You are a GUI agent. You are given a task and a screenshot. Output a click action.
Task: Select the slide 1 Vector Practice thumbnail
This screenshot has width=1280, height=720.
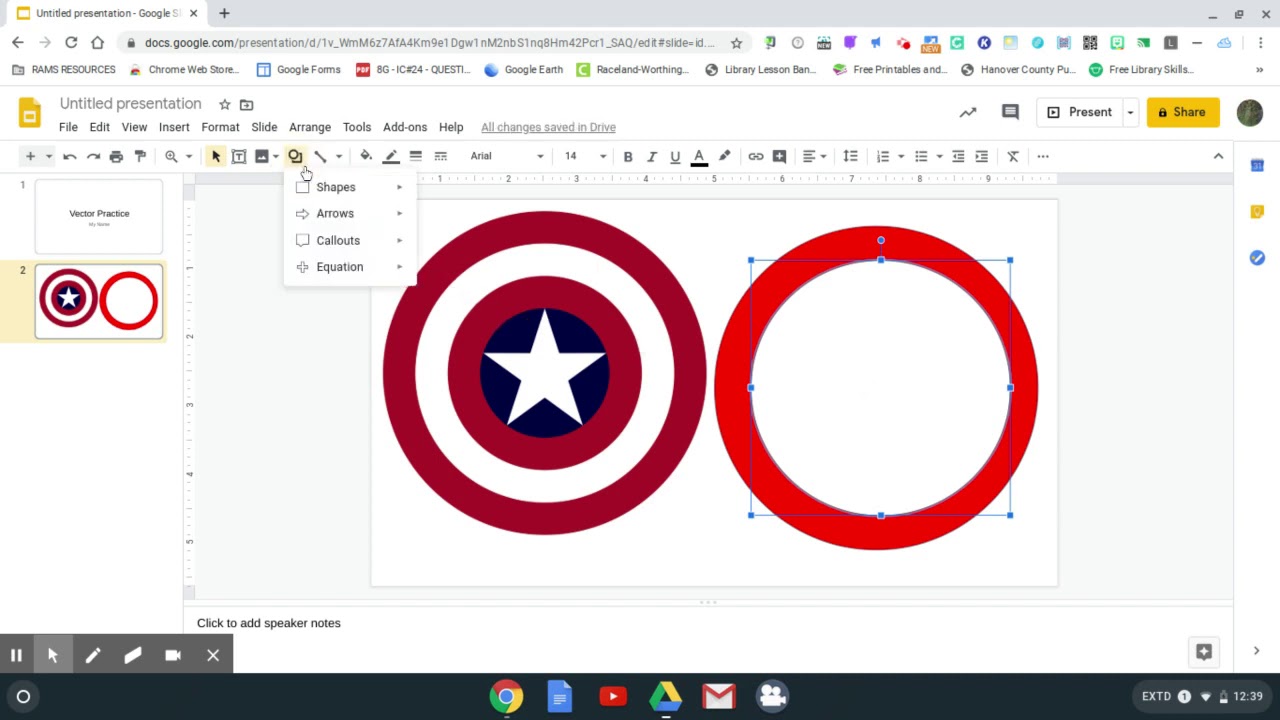(99, 217)
